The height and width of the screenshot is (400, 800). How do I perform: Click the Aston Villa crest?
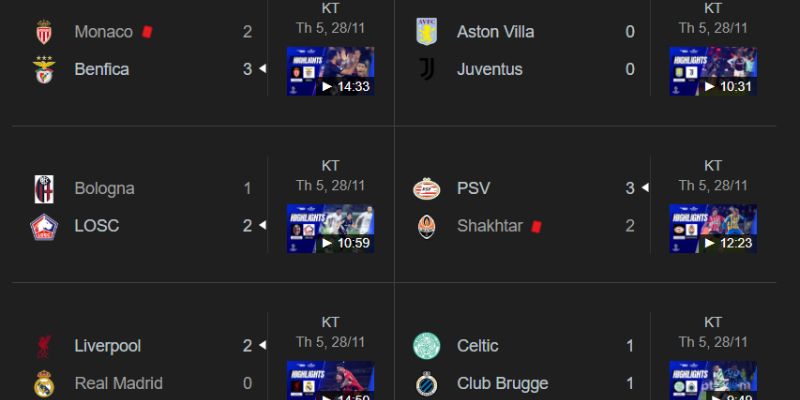(x=427, y=32)
